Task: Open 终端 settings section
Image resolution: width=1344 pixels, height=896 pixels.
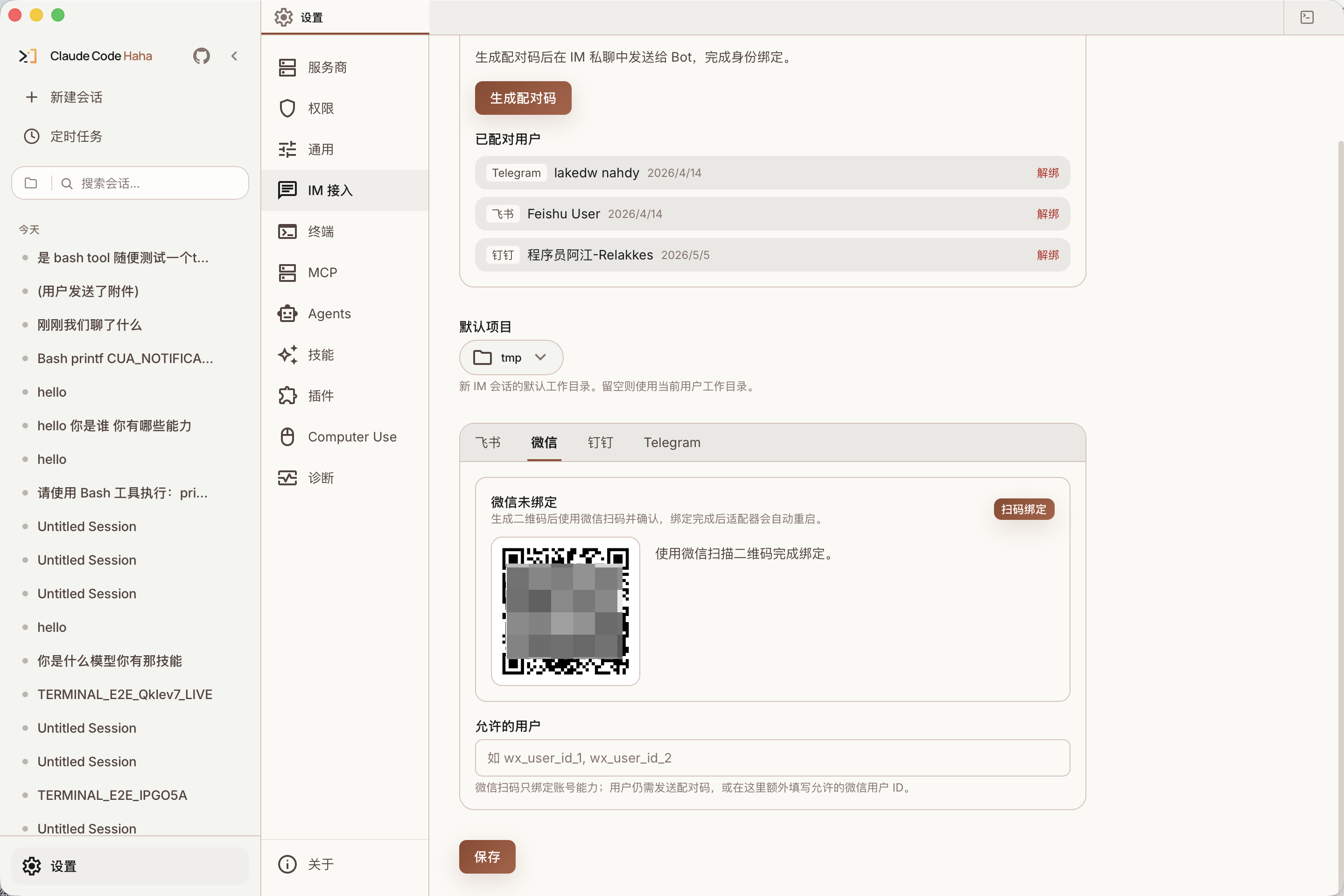Action: (344, 231)
